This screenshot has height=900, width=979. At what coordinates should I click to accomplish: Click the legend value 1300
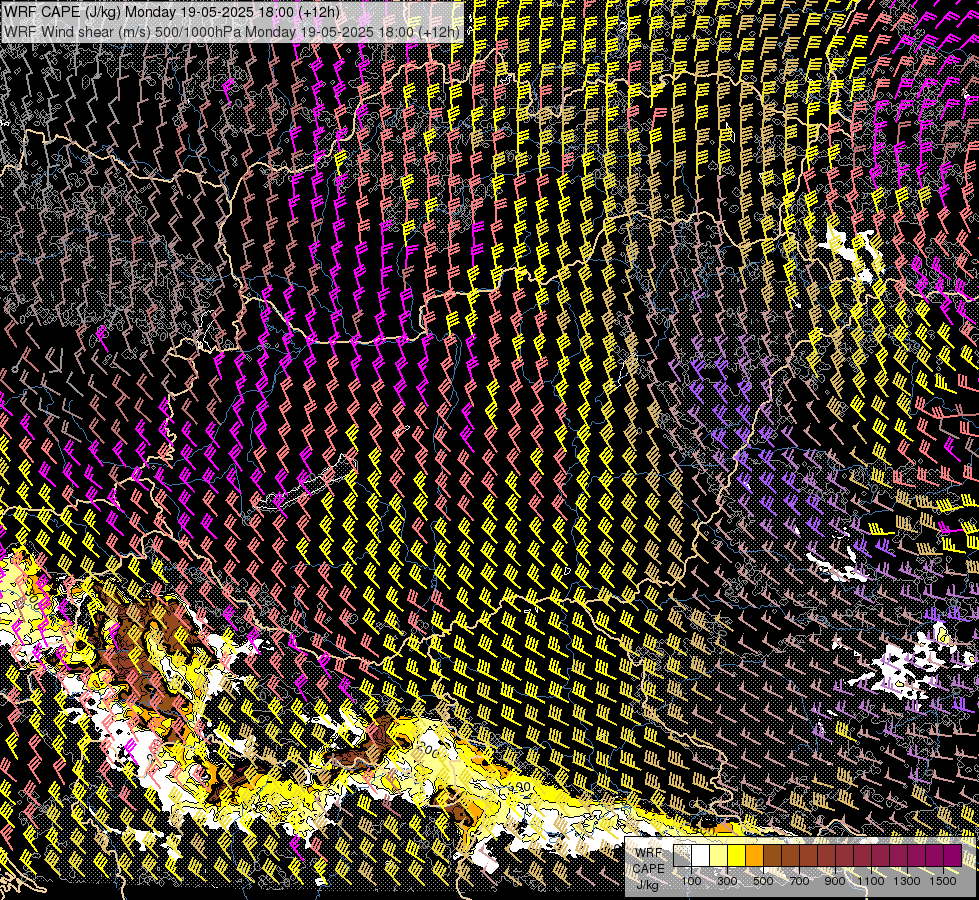point(907,881)
